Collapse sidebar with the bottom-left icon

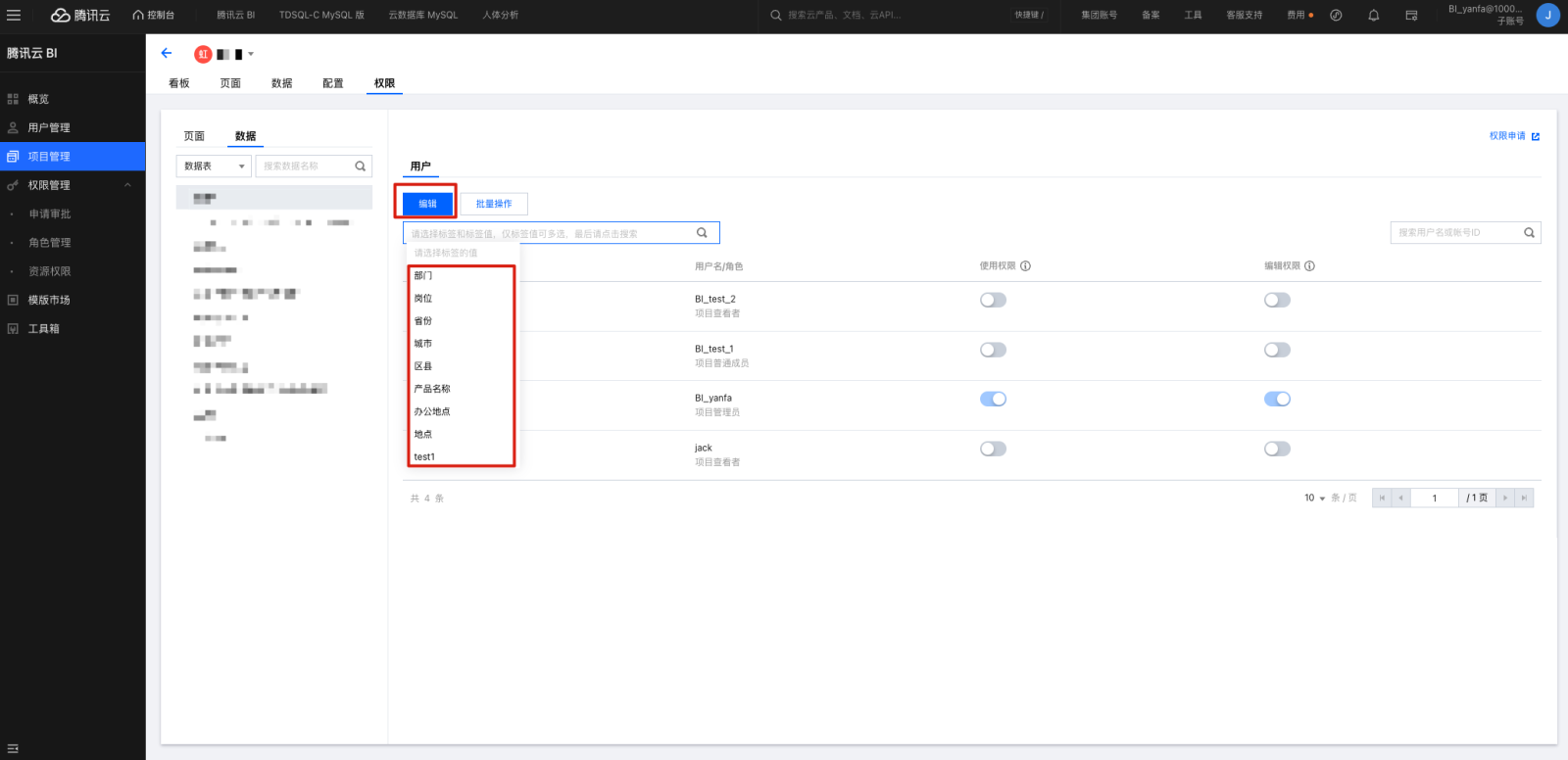click(x=13, y=748)
